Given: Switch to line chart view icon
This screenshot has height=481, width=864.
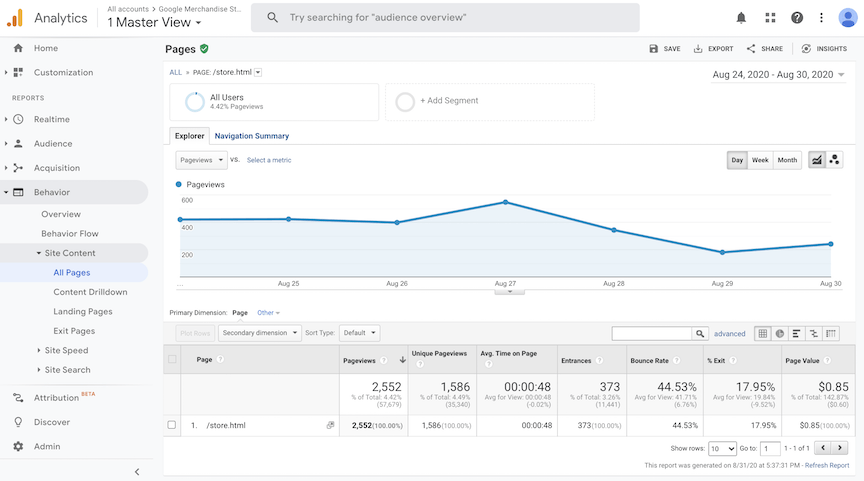Looking at the screenshot, I should tap(817, 160).
